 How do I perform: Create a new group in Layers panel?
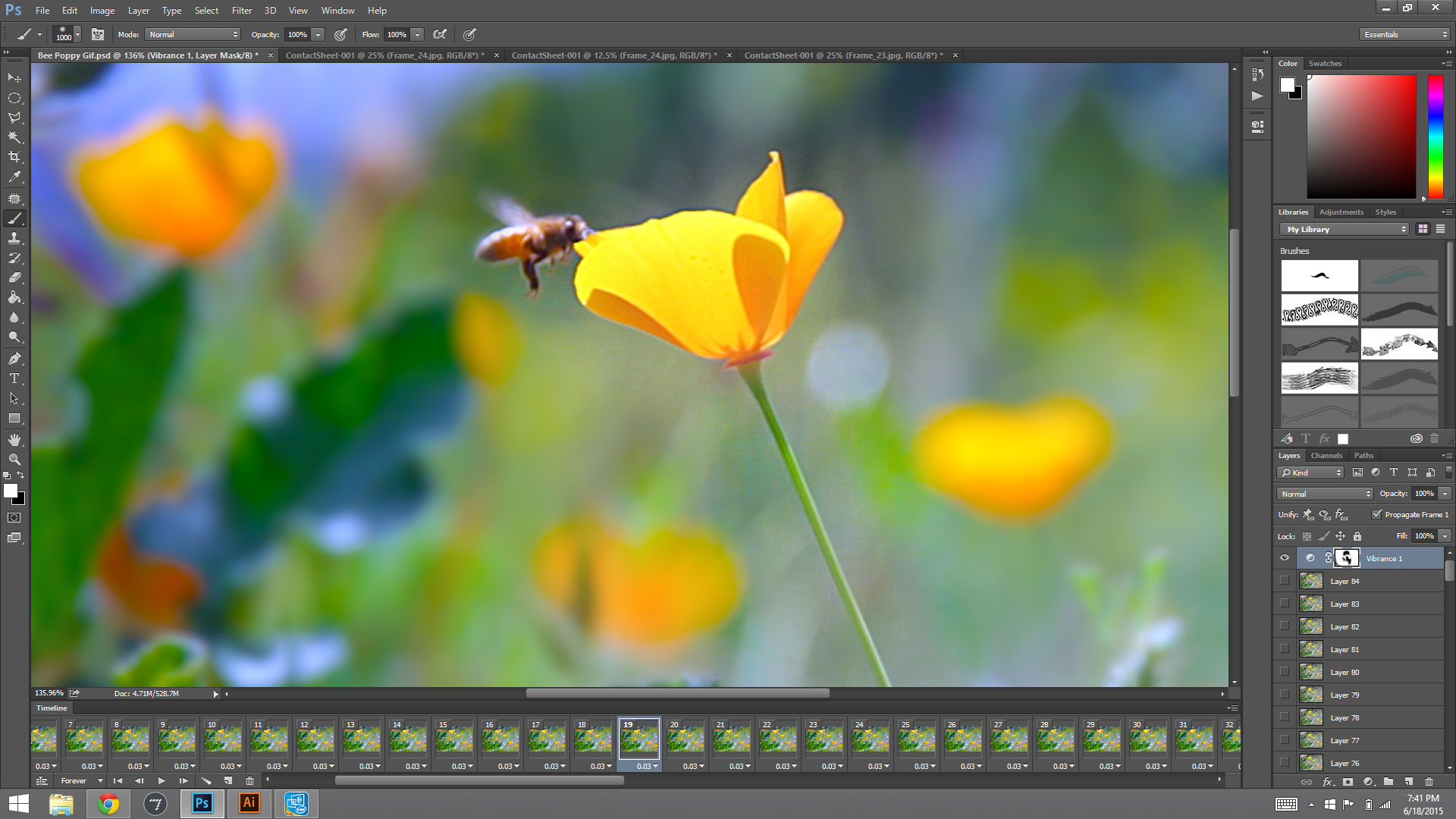1389,782
